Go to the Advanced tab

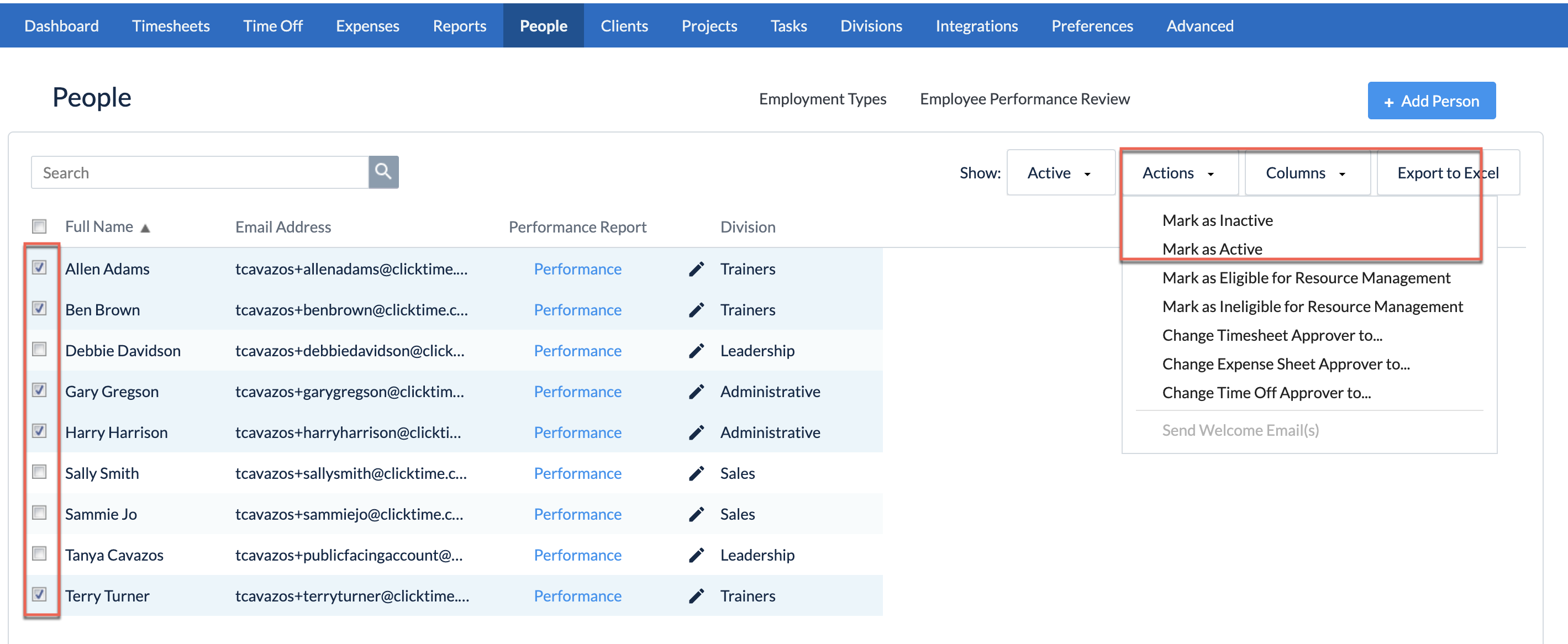[1199, 25]
